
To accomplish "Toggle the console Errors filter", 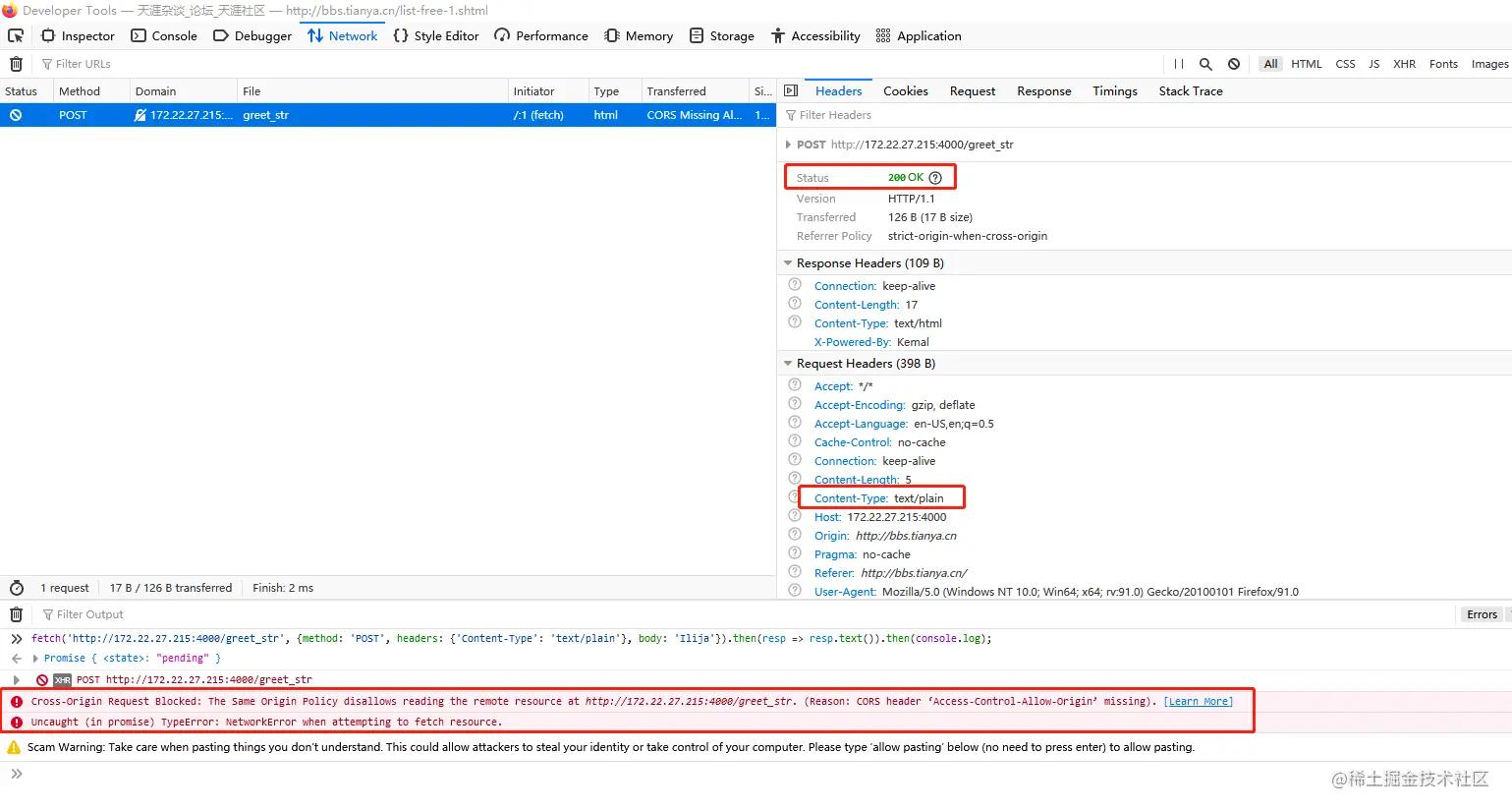I will pyautogui.click(x=1482, y=614).
